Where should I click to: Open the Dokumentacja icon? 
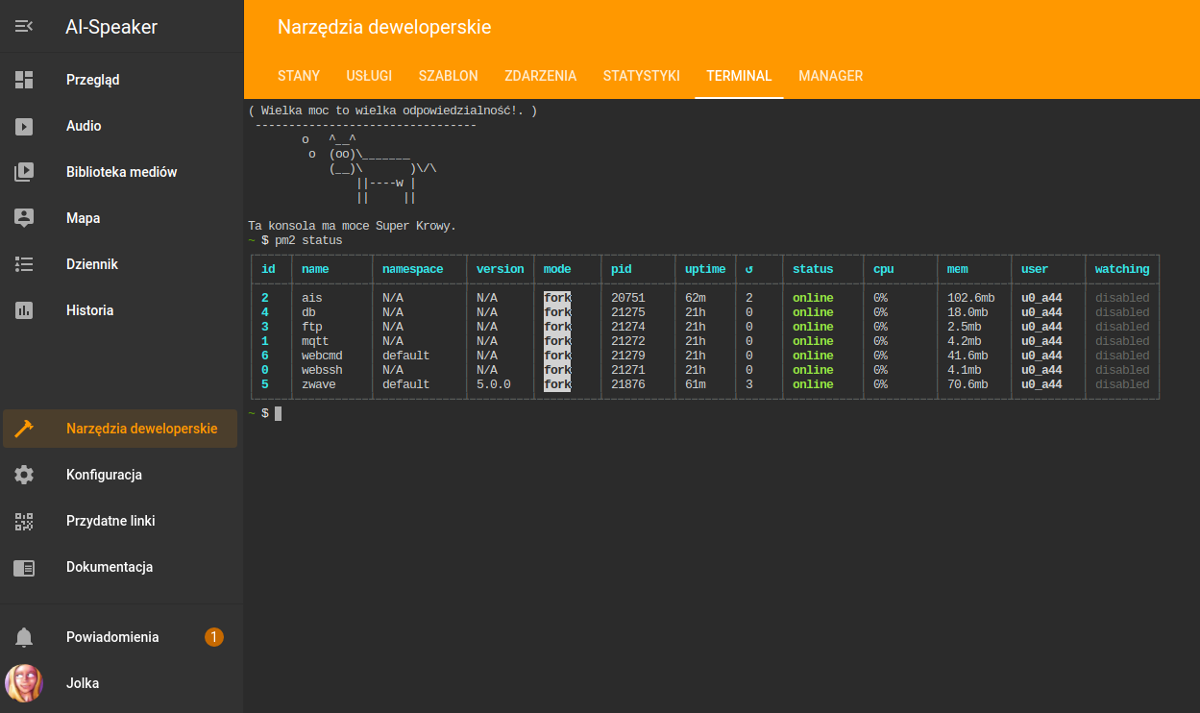tap(24, 567)
